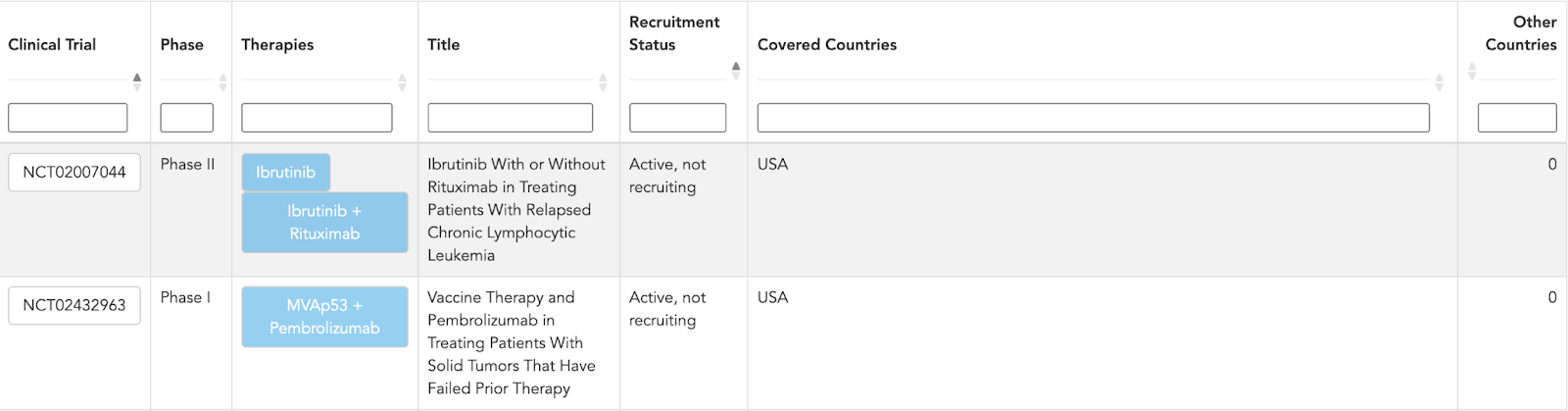Open trial NCT02007044
This screenshot has height=411, width=1568.
74,173
